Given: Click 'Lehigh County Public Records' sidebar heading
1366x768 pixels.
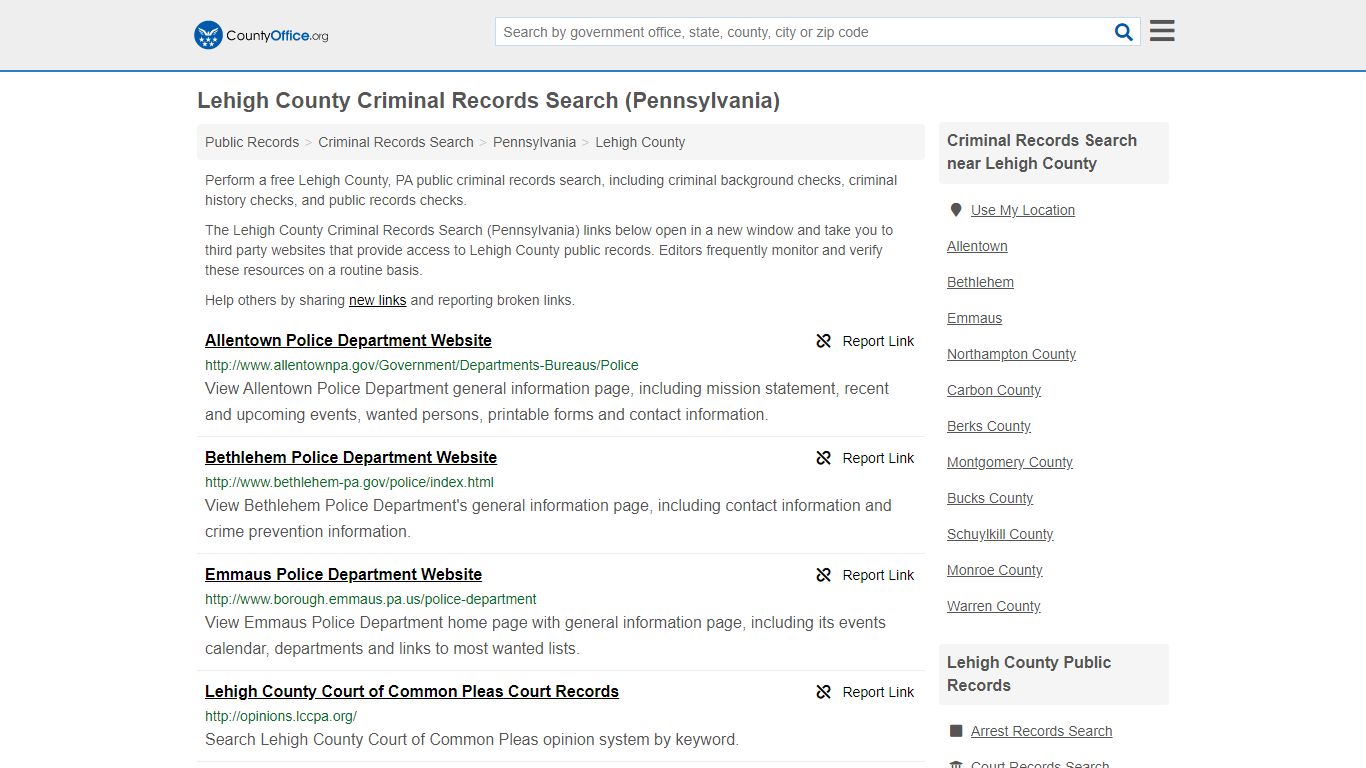Looking at the screenshot, I should point(1029,674).
